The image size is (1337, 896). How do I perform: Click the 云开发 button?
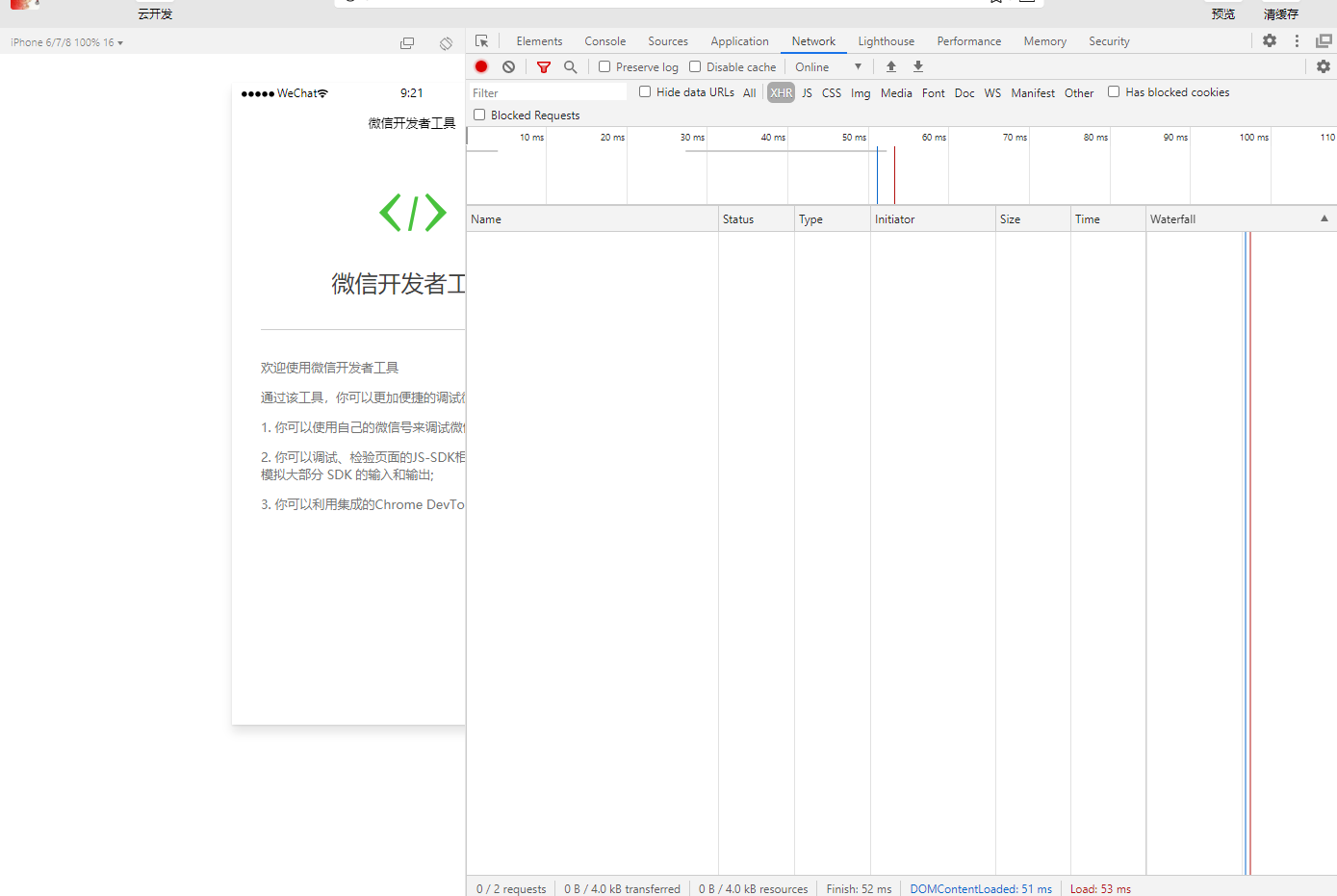155,13
